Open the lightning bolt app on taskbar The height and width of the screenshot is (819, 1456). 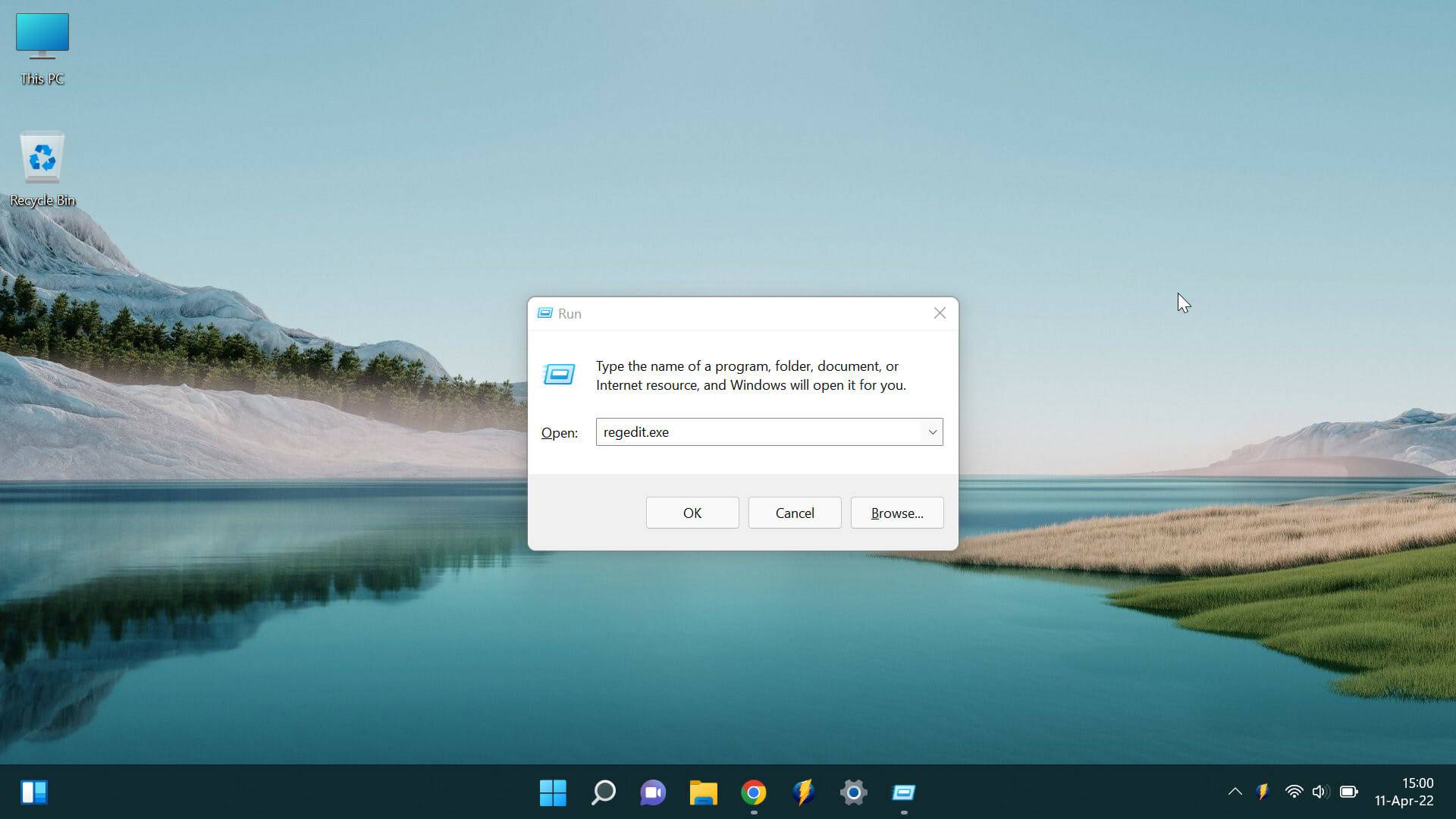(803, 792)
